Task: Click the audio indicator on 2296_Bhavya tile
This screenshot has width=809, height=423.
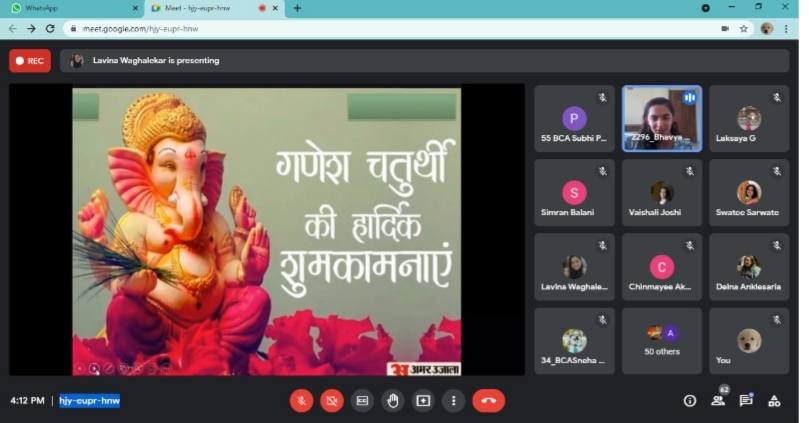Action: (x=689, y=97)
